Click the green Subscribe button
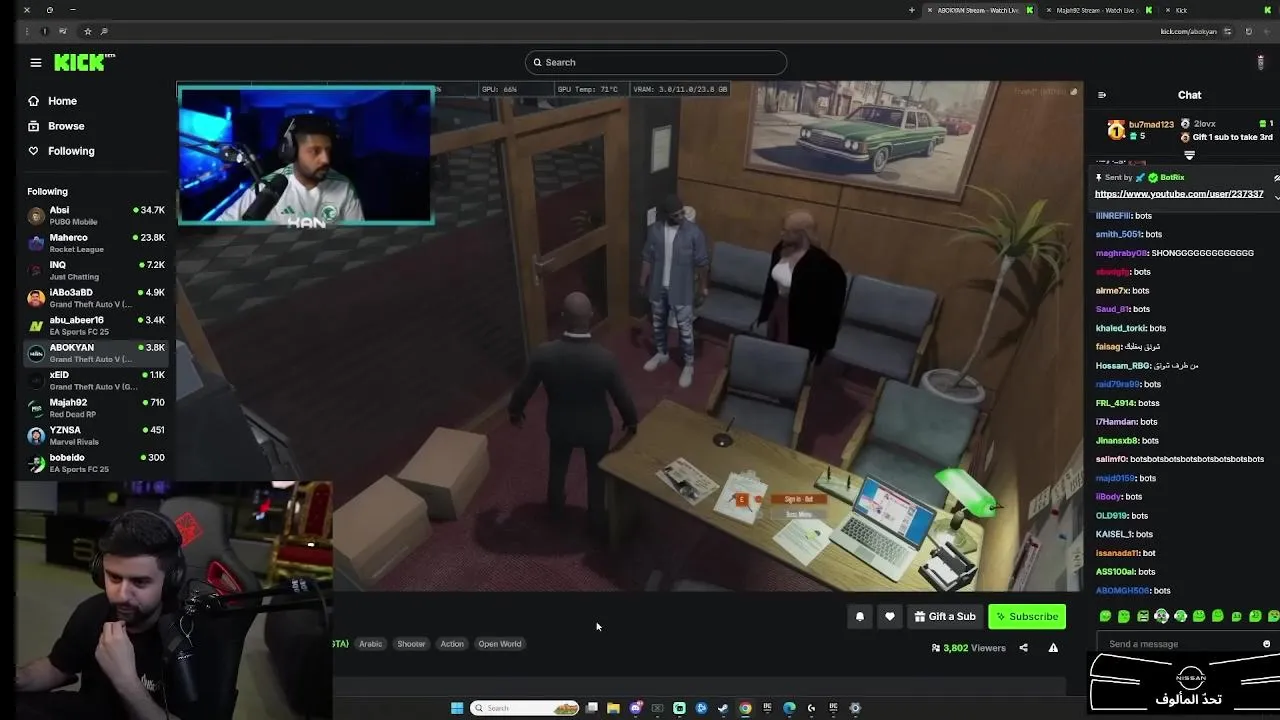 (x=1027, y=617)
